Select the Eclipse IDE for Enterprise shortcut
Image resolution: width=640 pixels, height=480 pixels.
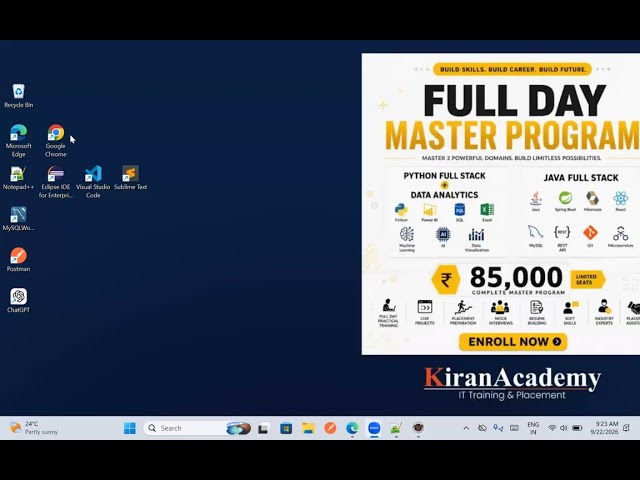[x=56, y=182]
